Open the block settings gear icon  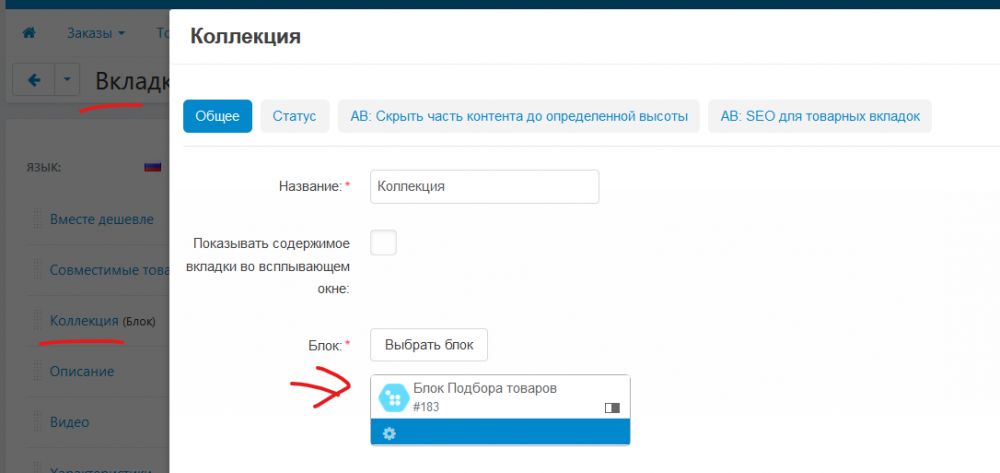click(389, 433)
